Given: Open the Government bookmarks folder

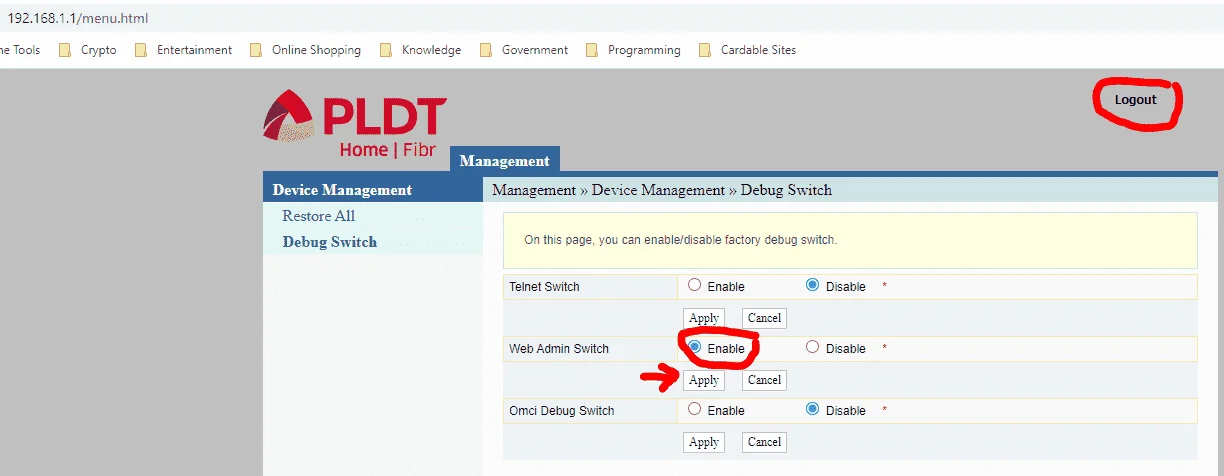Looking at the screenshot, I should (524, 50).
